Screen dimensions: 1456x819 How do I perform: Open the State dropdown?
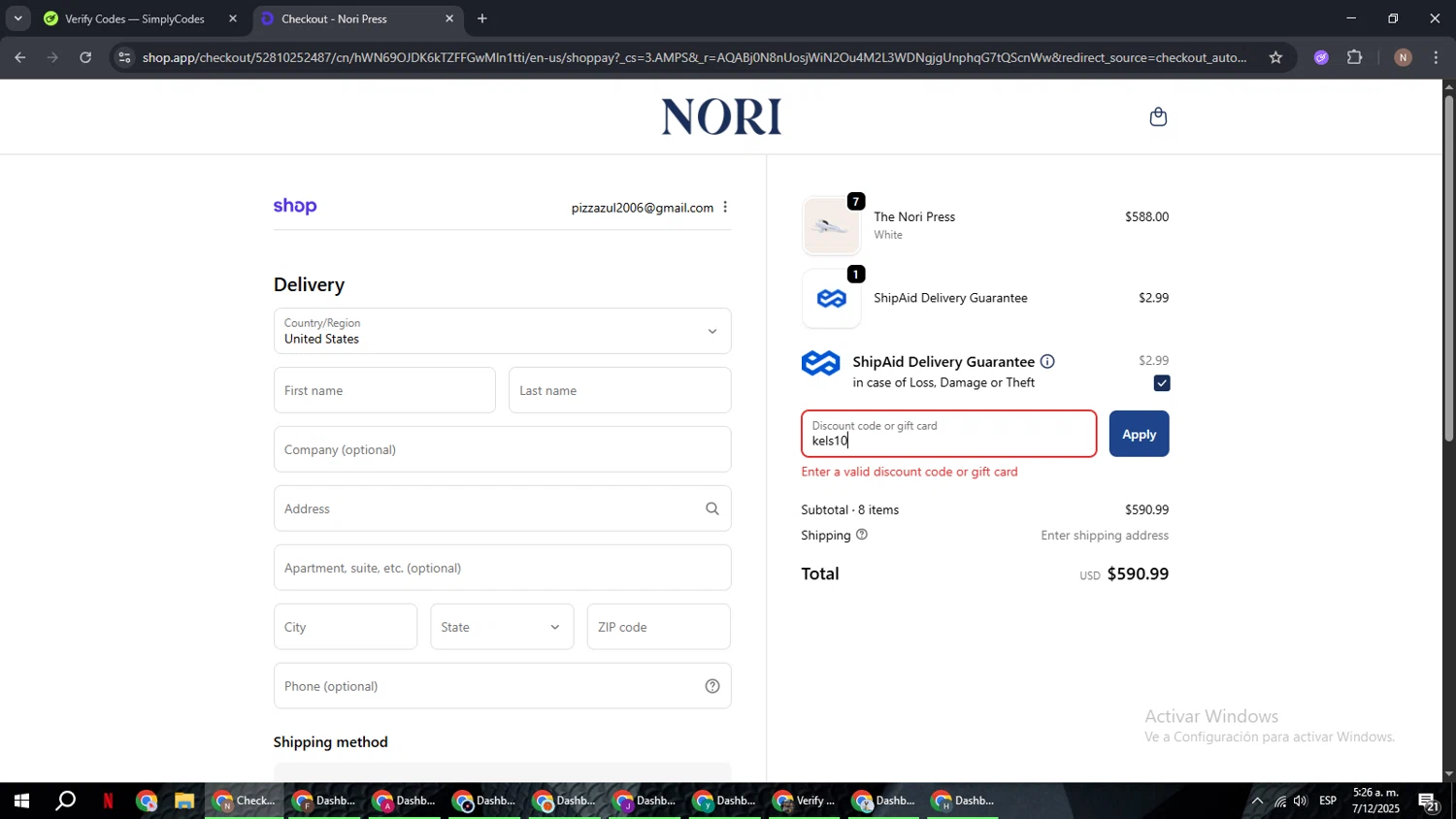click(502, 627)
